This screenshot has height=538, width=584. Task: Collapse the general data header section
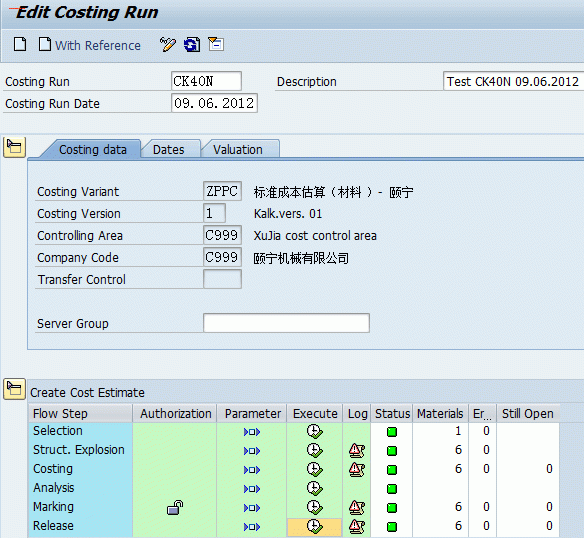pyautogui.click(x=14, y=147)
